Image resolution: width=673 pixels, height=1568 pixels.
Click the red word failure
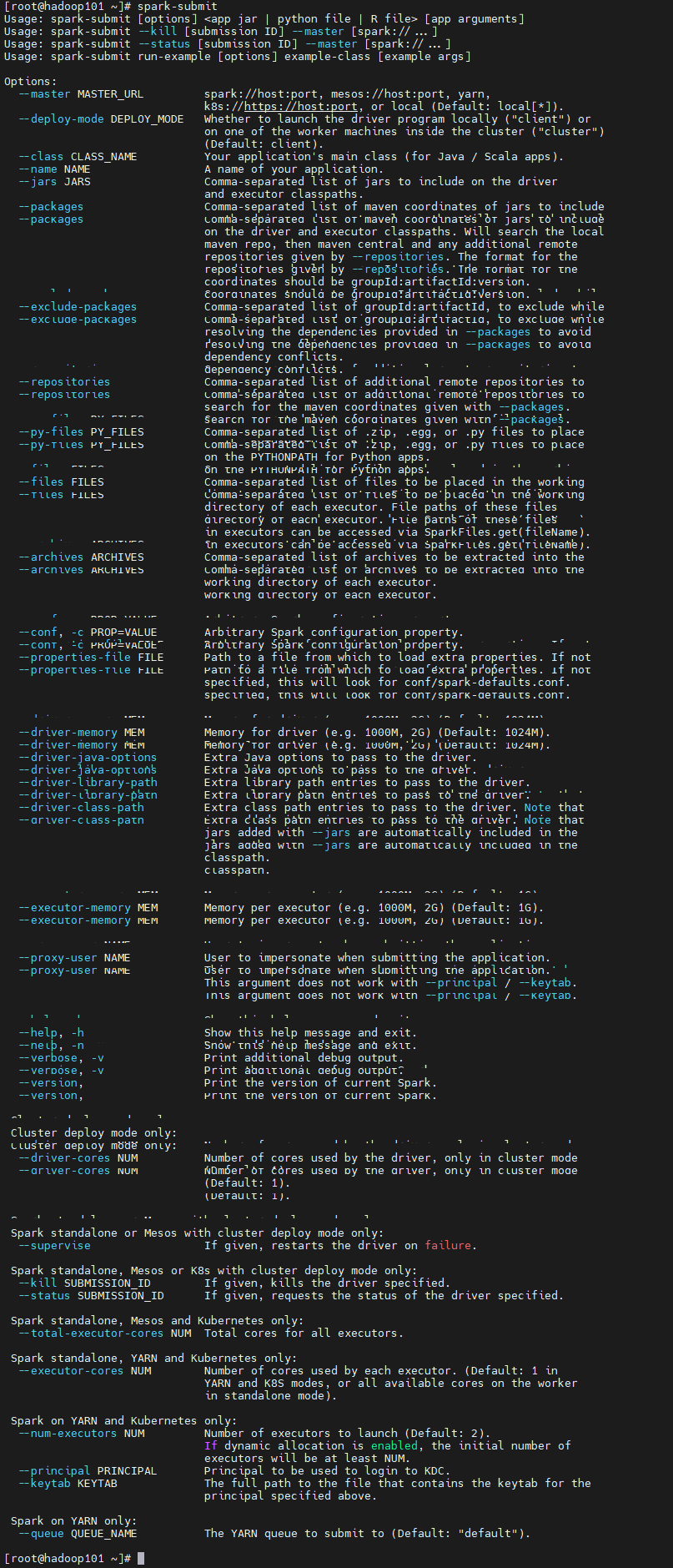click(x=449, y=1246)
